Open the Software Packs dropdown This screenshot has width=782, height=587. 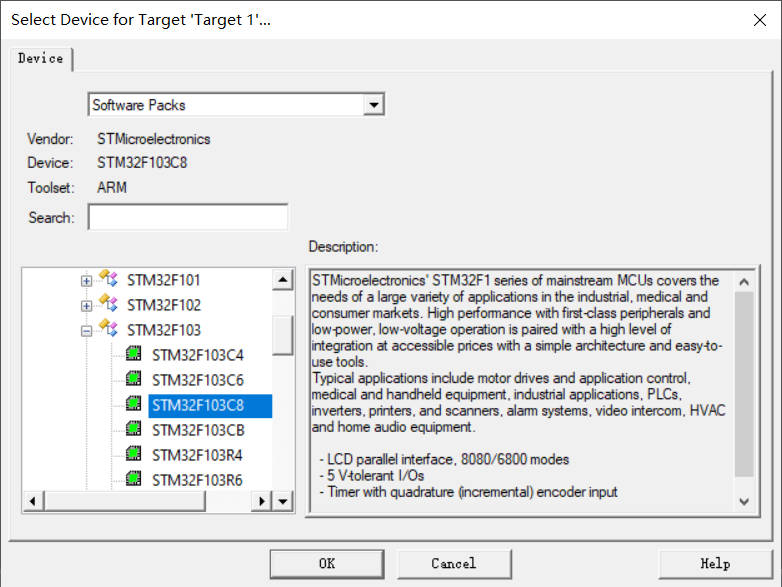click(x=374, y=105)
